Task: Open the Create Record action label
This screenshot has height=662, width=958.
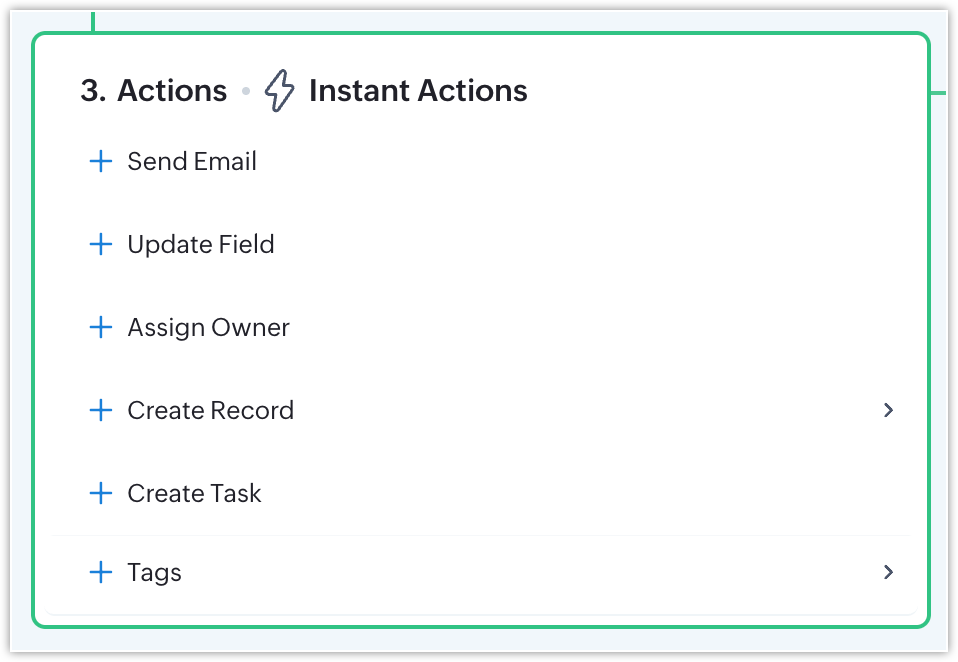Action: (210, 411)
